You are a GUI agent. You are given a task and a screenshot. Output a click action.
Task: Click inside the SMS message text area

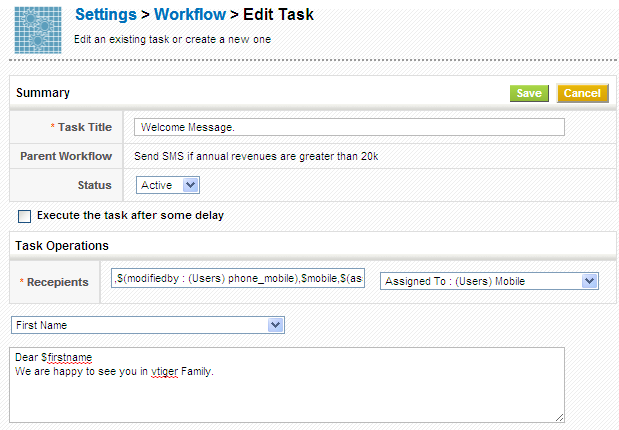[287, 384]
